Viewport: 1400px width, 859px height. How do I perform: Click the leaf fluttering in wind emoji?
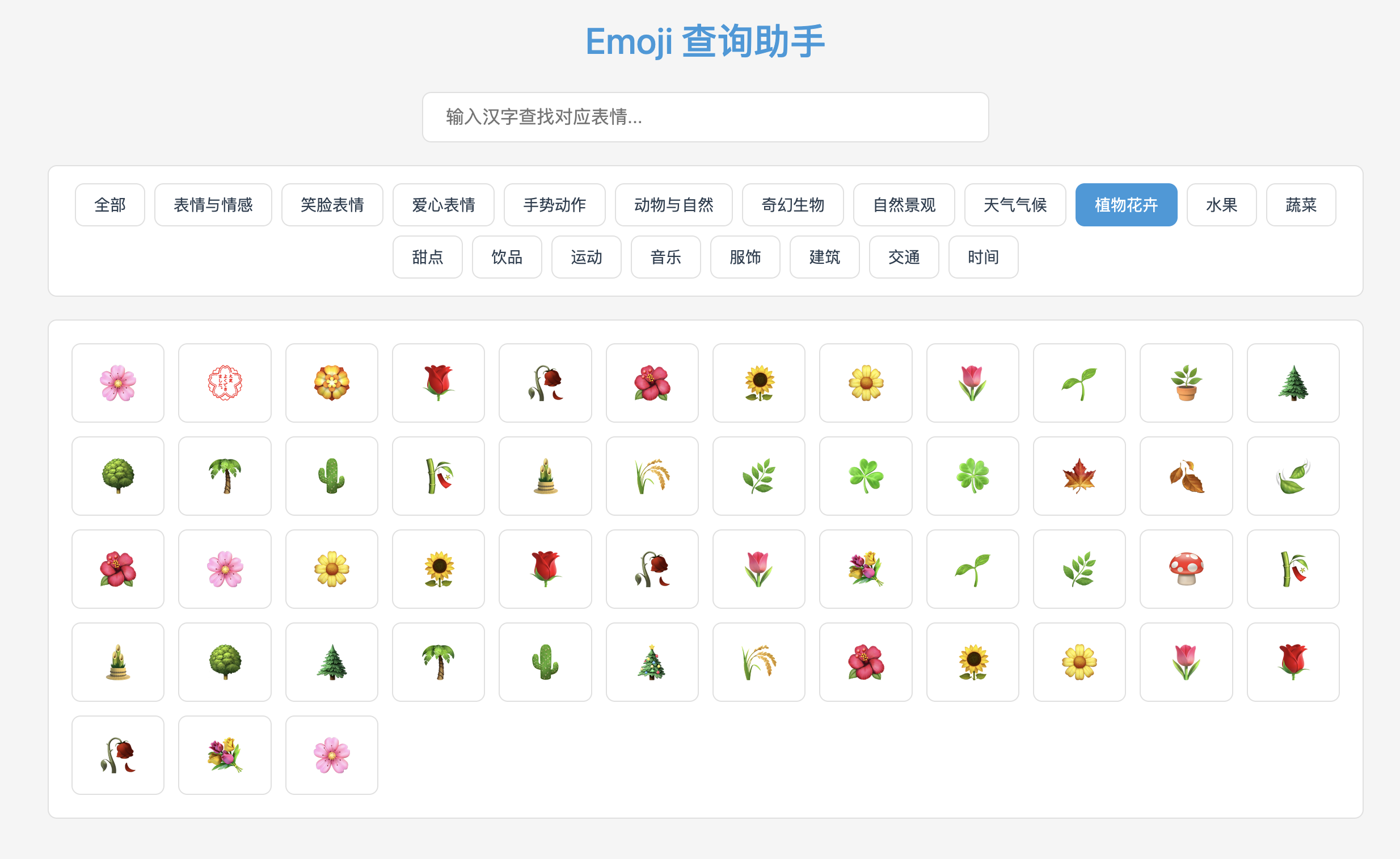pyautogui.click(x=1293, y=476)
